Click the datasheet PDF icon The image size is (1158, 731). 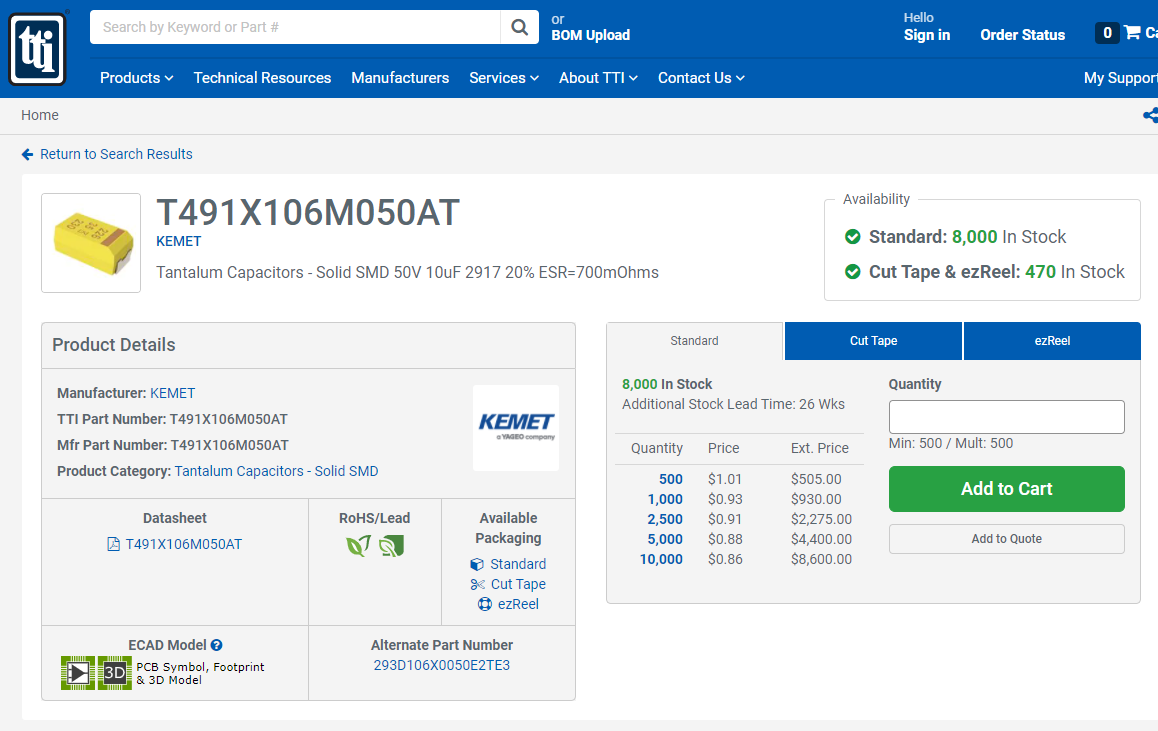[114, 544]
